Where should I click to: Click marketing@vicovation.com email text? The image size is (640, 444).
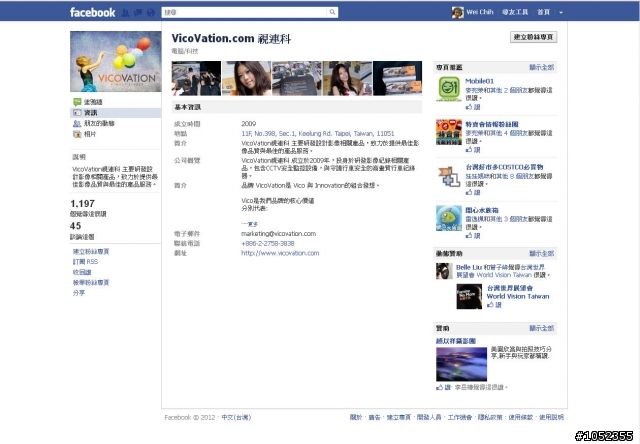pyautogui.click(x=278, y=233)
